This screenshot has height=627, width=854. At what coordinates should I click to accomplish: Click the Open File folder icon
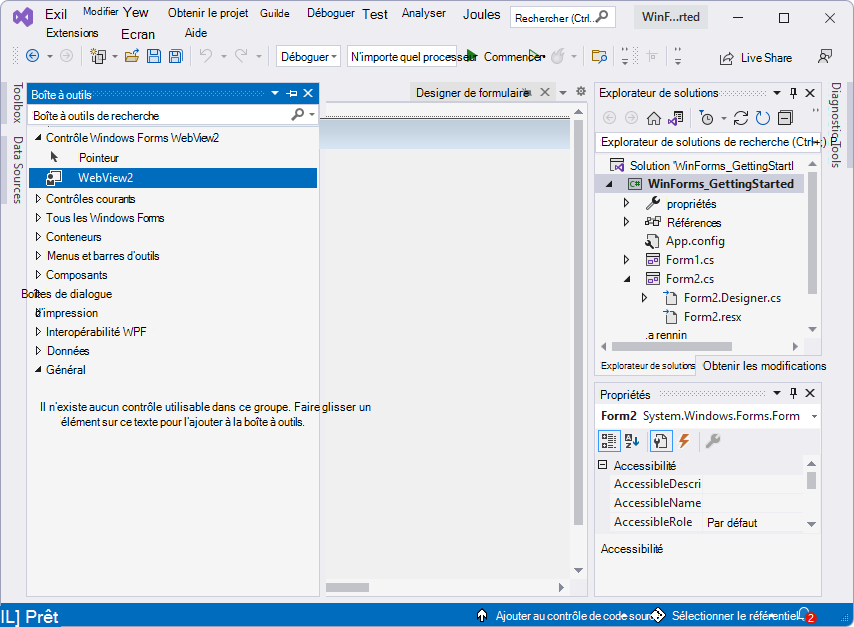pyautogui.click(x=132, y=56)
